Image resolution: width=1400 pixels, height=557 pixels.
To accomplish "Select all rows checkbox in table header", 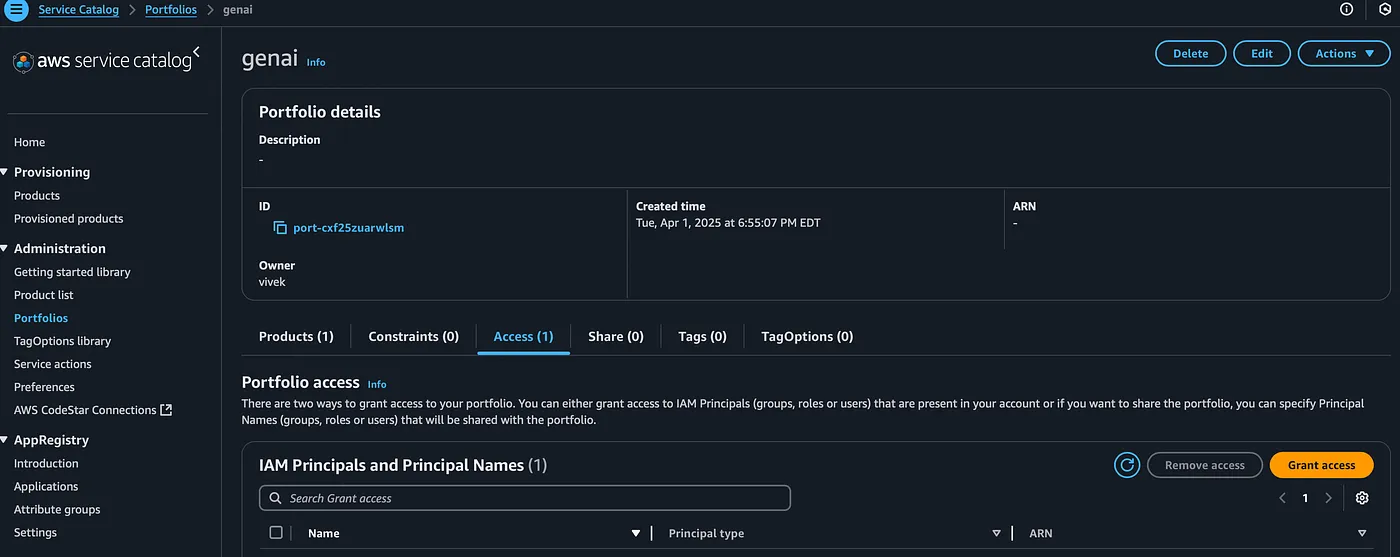I will 276,533.
